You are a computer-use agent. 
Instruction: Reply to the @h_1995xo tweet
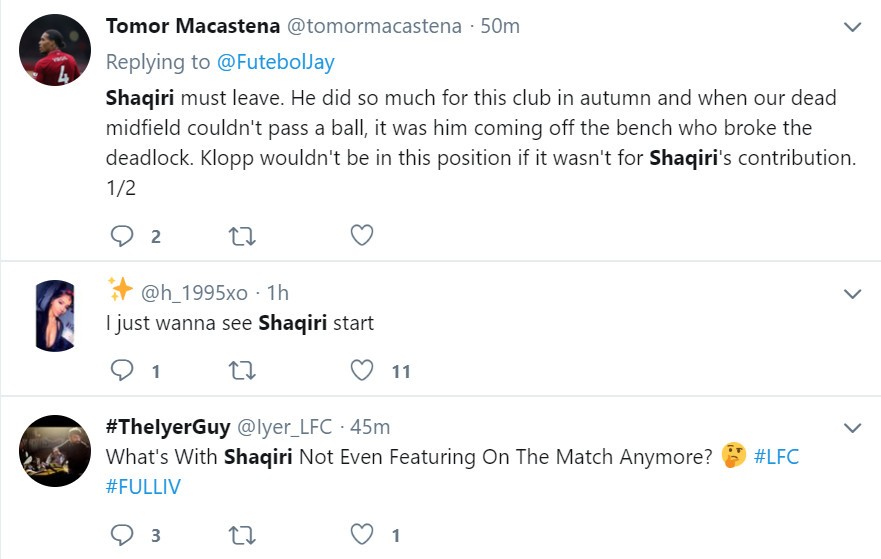click(121, 371)
